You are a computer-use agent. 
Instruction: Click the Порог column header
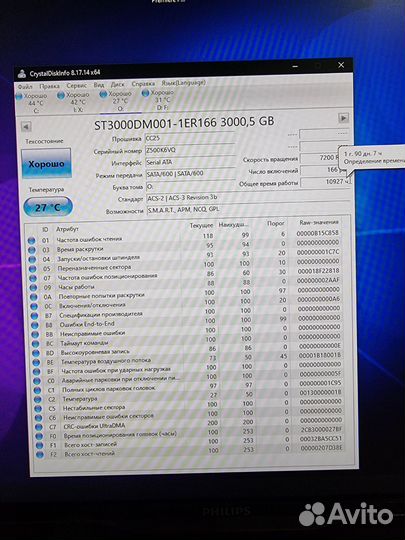pyautogui.click(x=276, y=224)
